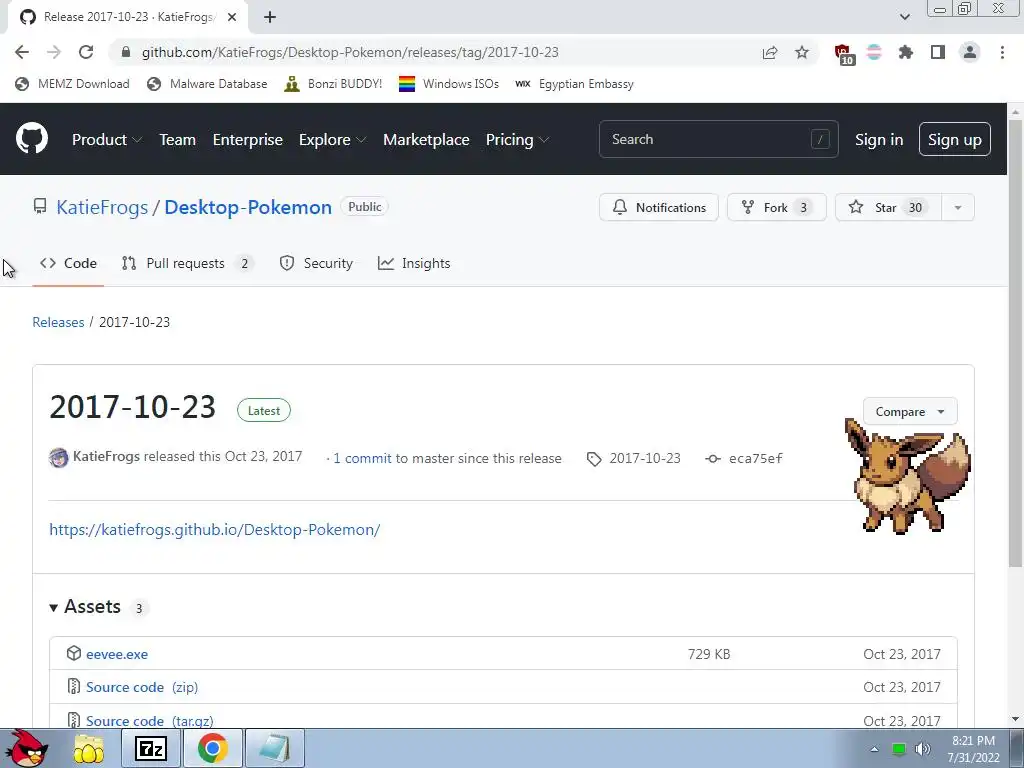Click the volume speaker tray icon

[x=923, y=749]
